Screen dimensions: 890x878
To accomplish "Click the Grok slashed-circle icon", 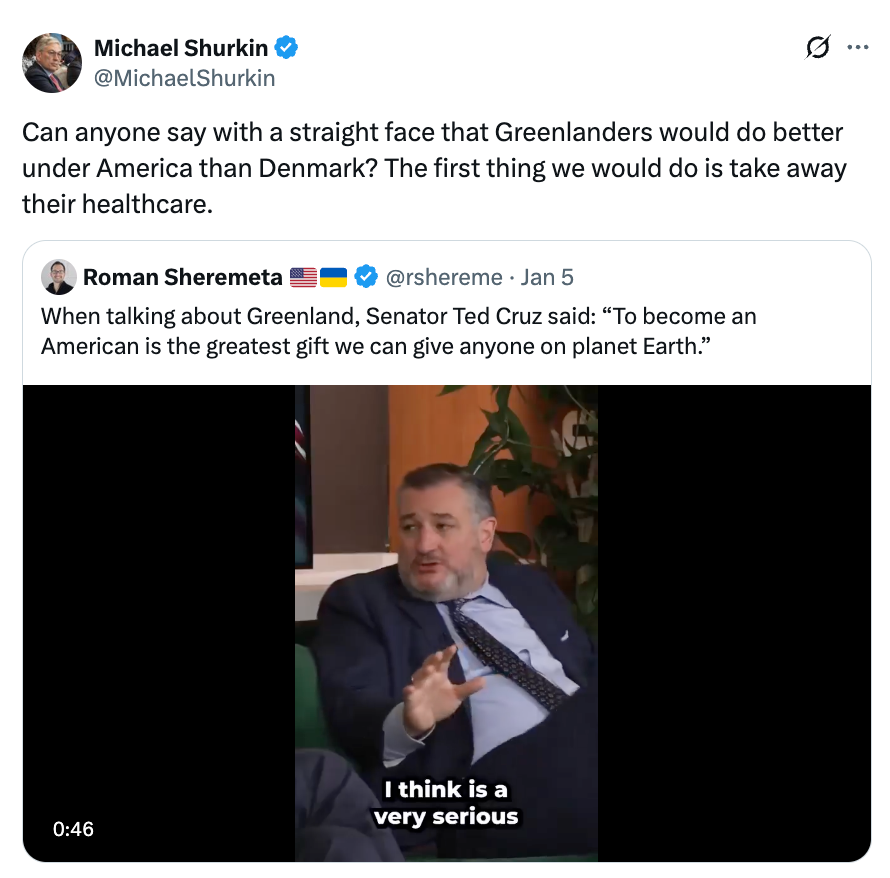I will coord(818,47).
